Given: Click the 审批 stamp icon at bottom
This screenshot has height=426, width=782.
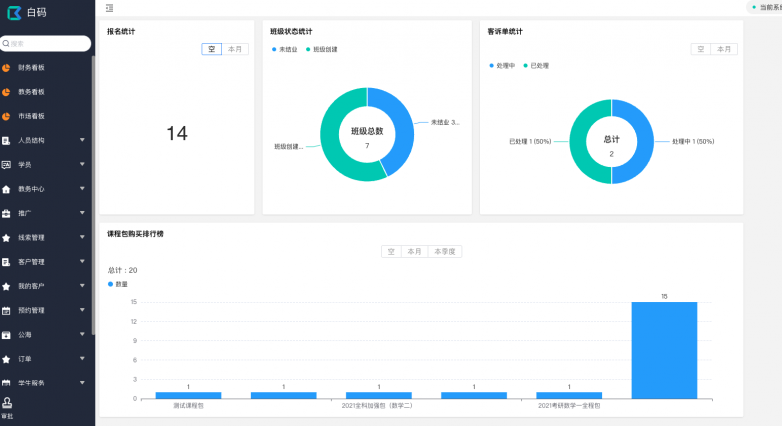Looking at the screenshot, I should point(7,402).
